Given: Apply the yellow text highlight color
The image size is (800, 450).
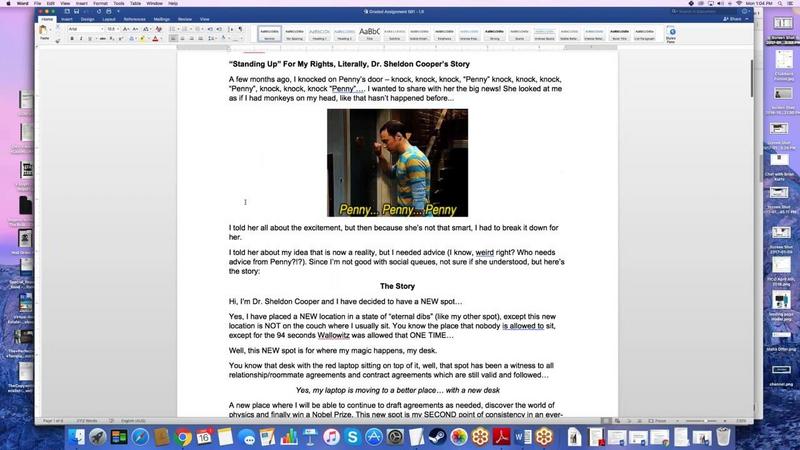Looking at the screenshot, I should click(142, 38).
